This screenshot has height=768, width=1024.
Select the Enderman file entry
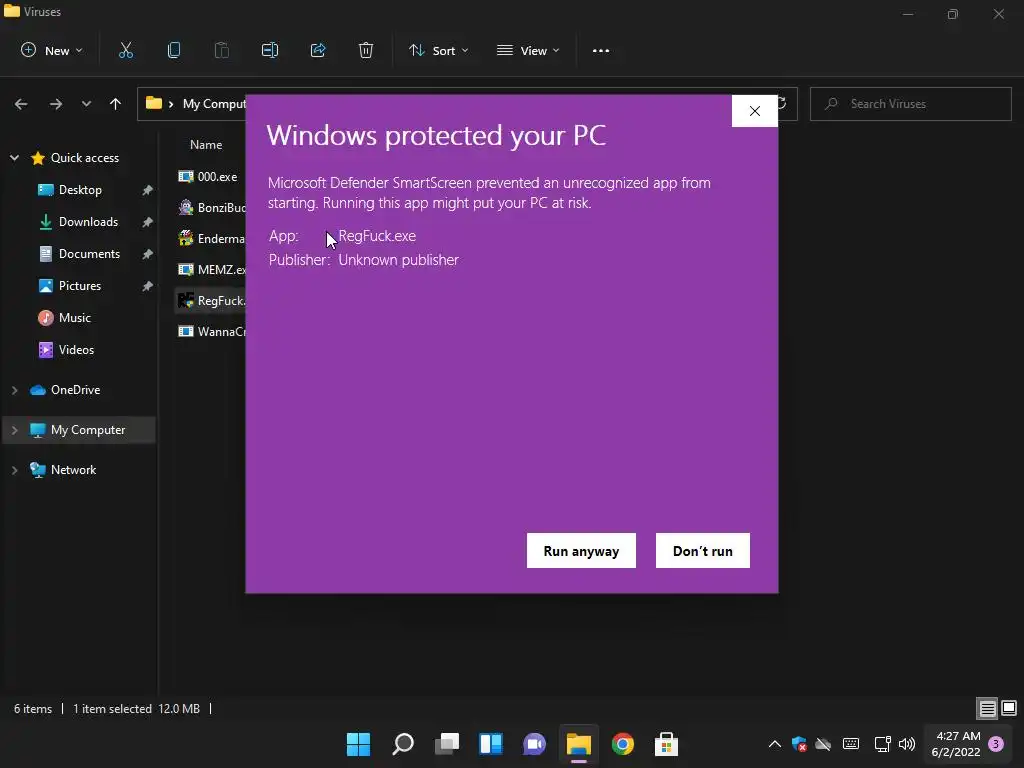pyautogui.click(x=210, y=239)
